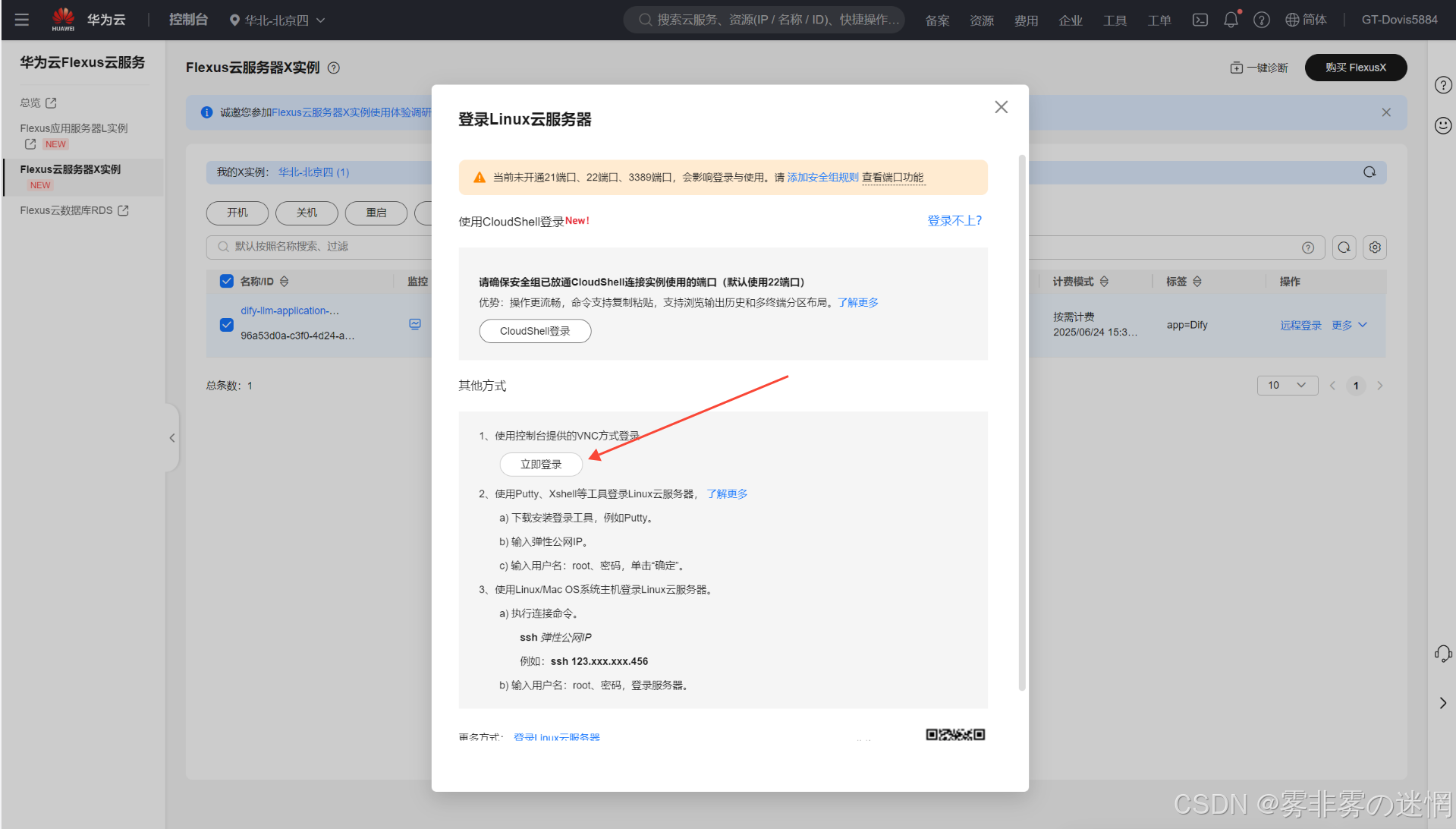
Task: Go to previous page of instances
Action: (x=1332, y=386)
